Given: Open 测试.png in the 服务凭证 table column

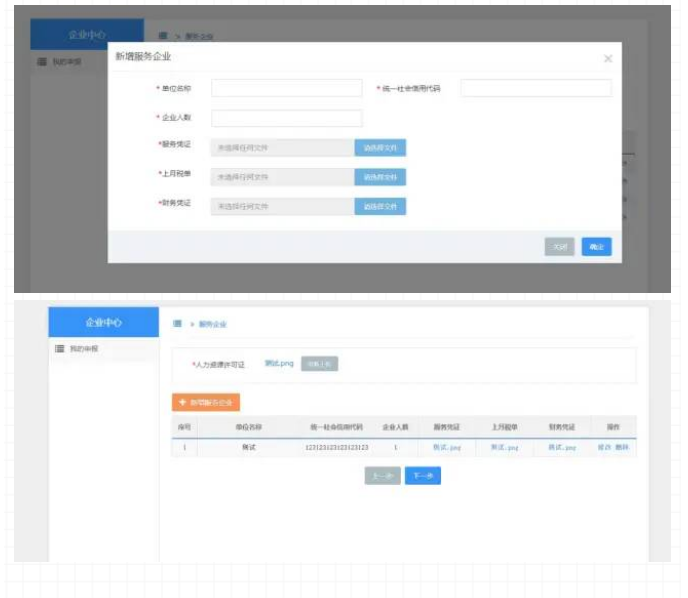Looking at the screenshot, I should (447, 448).
